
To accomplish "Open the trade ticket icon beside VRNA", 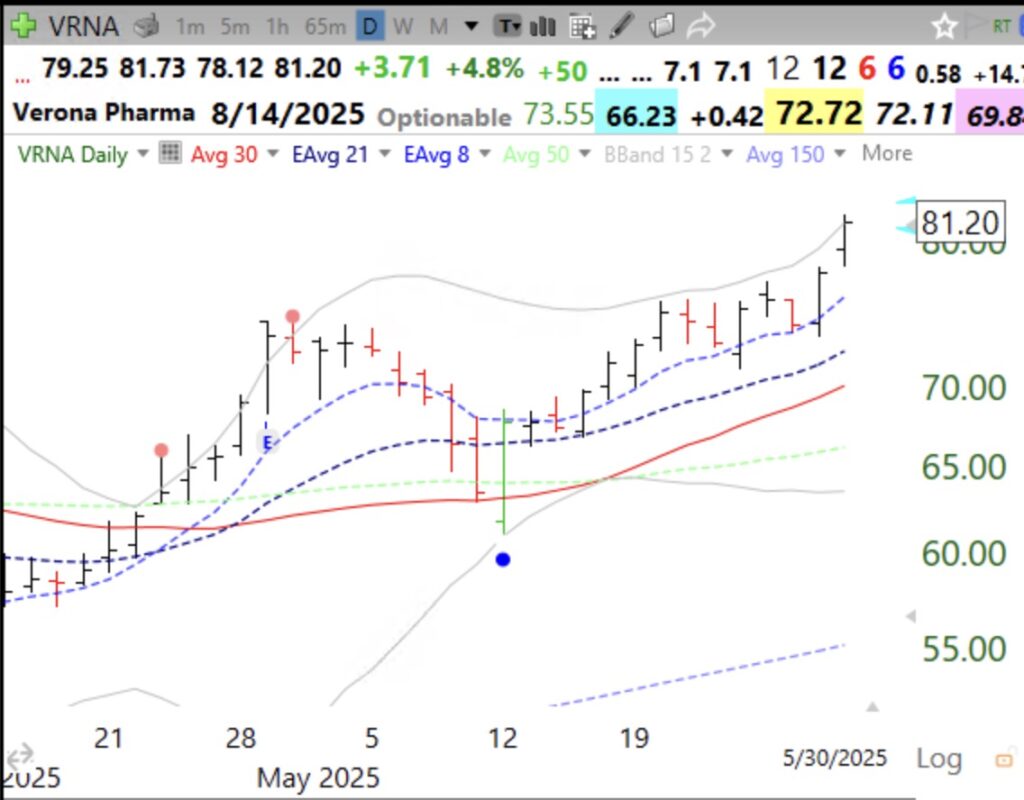I will (x=147, y=26).
